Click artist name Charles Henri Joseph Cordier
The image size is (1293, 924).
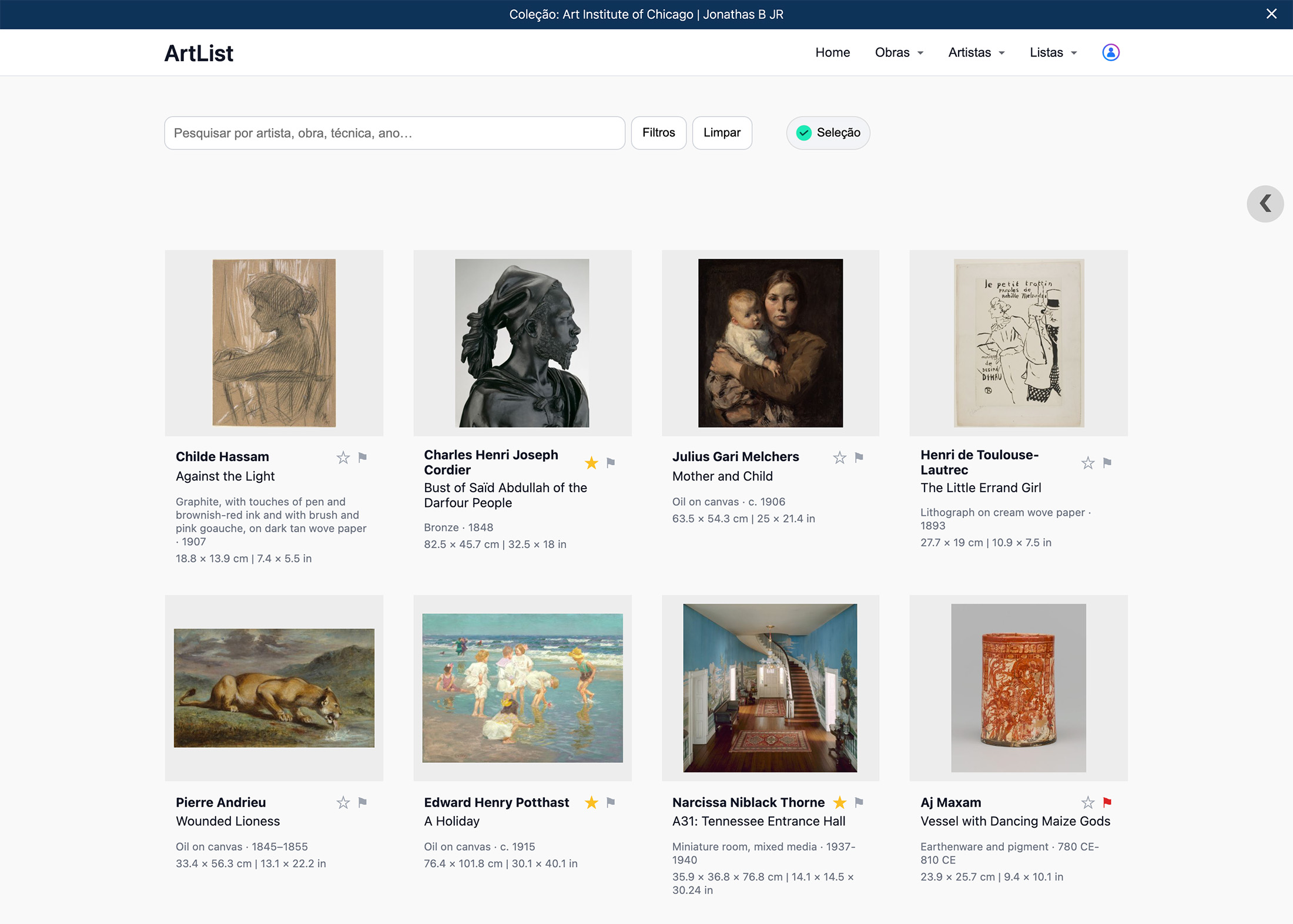pyautogui.click(x=491, y=462)
